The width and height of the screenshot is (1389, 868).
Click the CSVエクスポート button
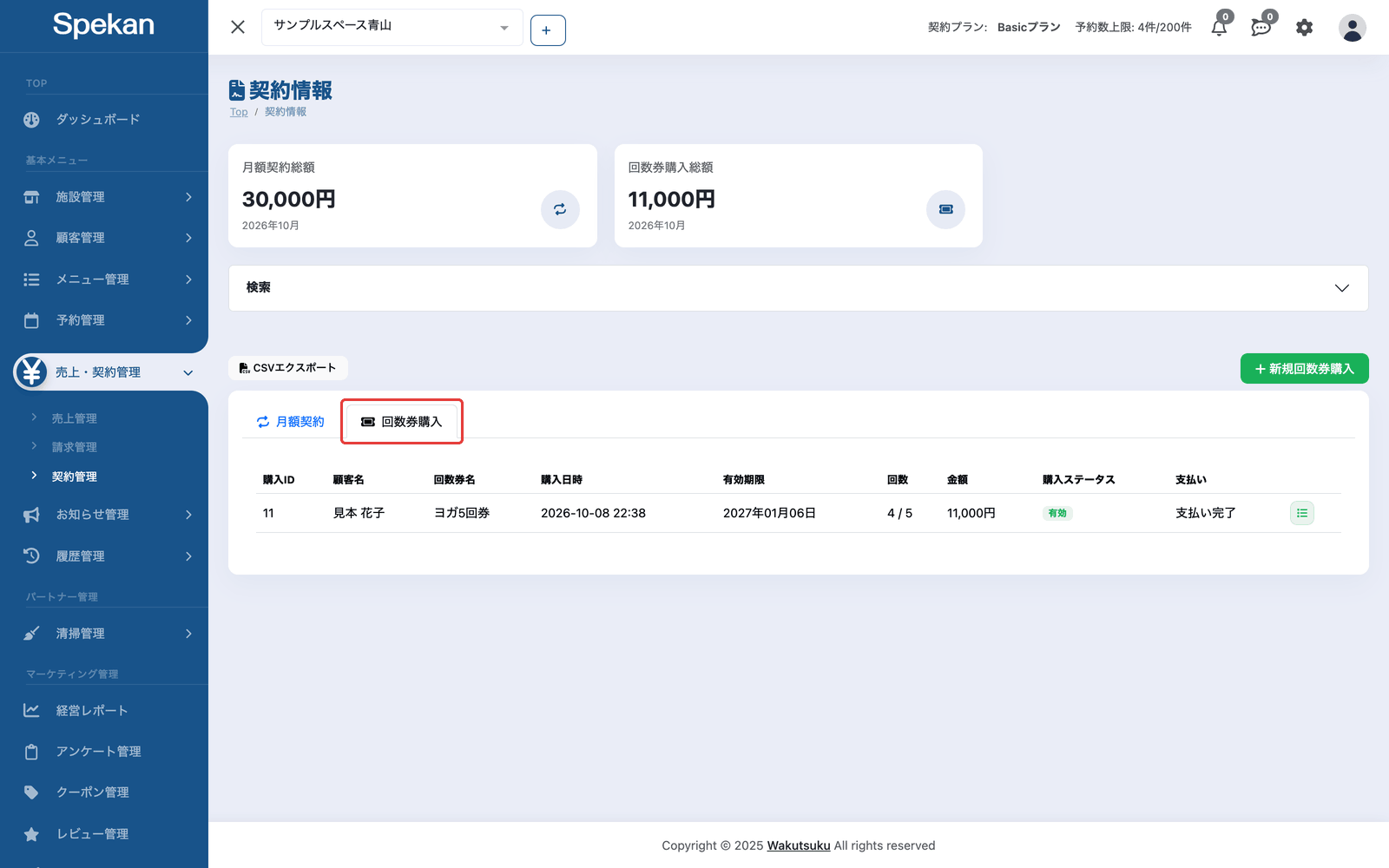pos(288,368)
